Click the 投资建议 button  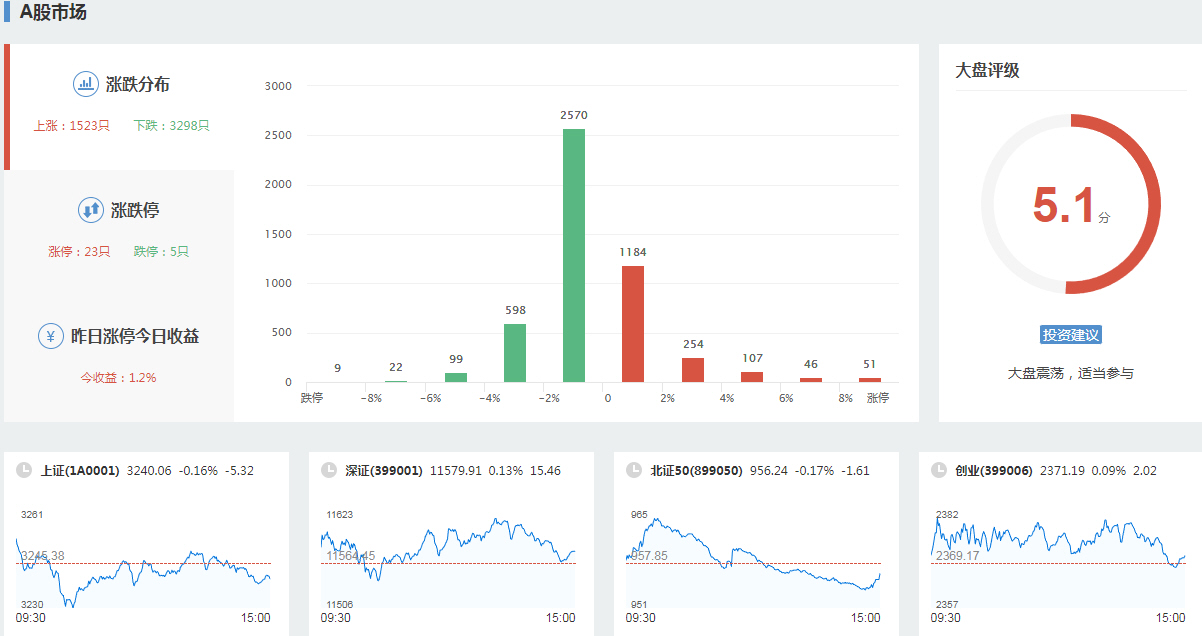pos(1070,335)
